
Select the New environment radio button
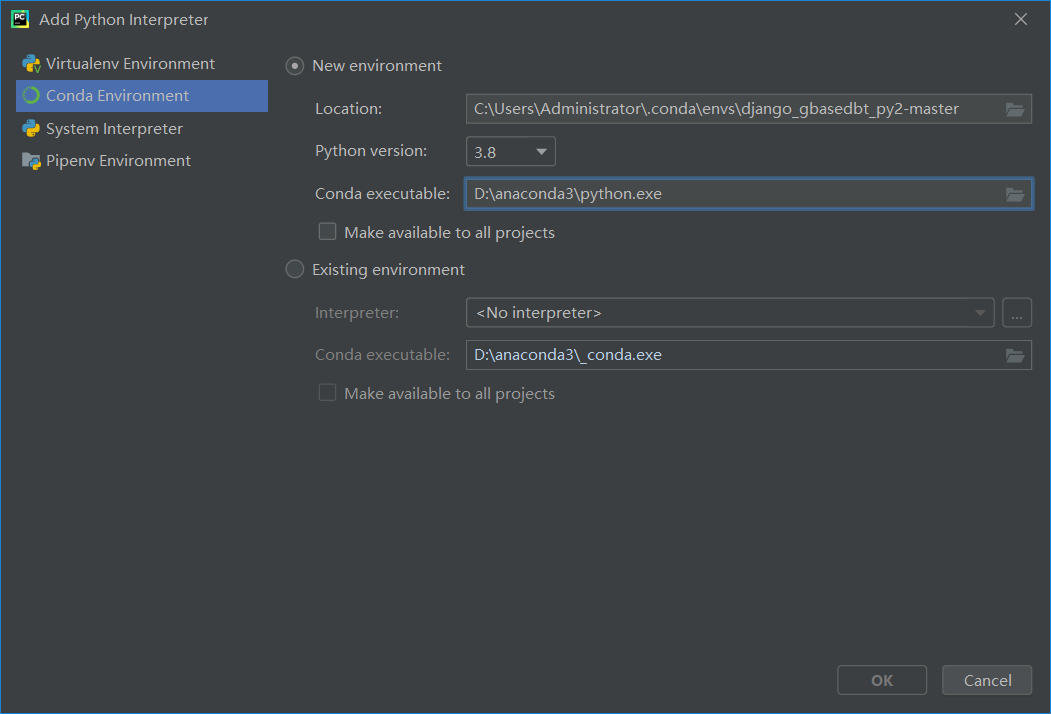pos(295,66)
